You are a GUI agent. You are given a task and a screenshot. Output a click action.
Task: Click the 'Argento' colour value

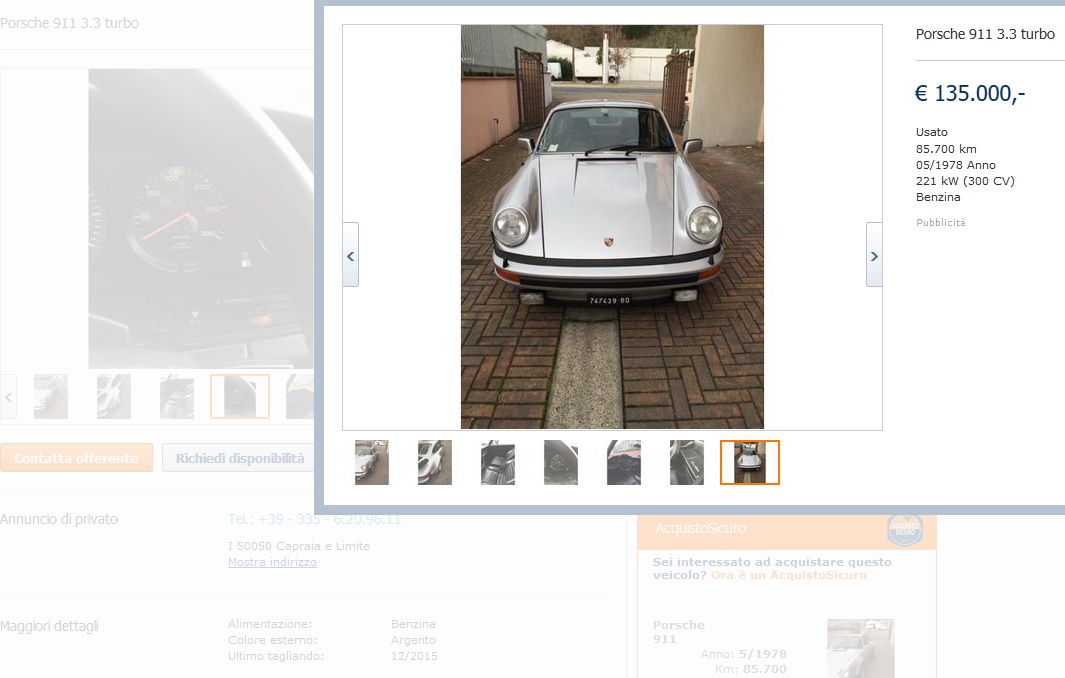413,640
